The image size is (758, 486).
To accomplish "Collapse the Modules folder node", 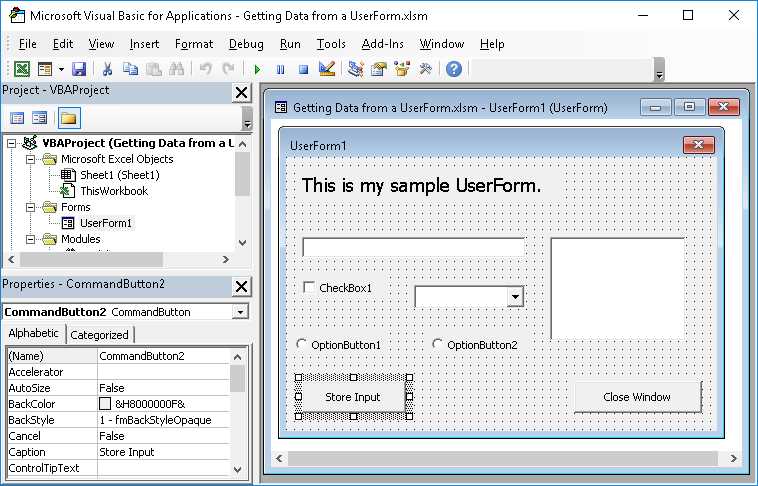I will [30, 239].
